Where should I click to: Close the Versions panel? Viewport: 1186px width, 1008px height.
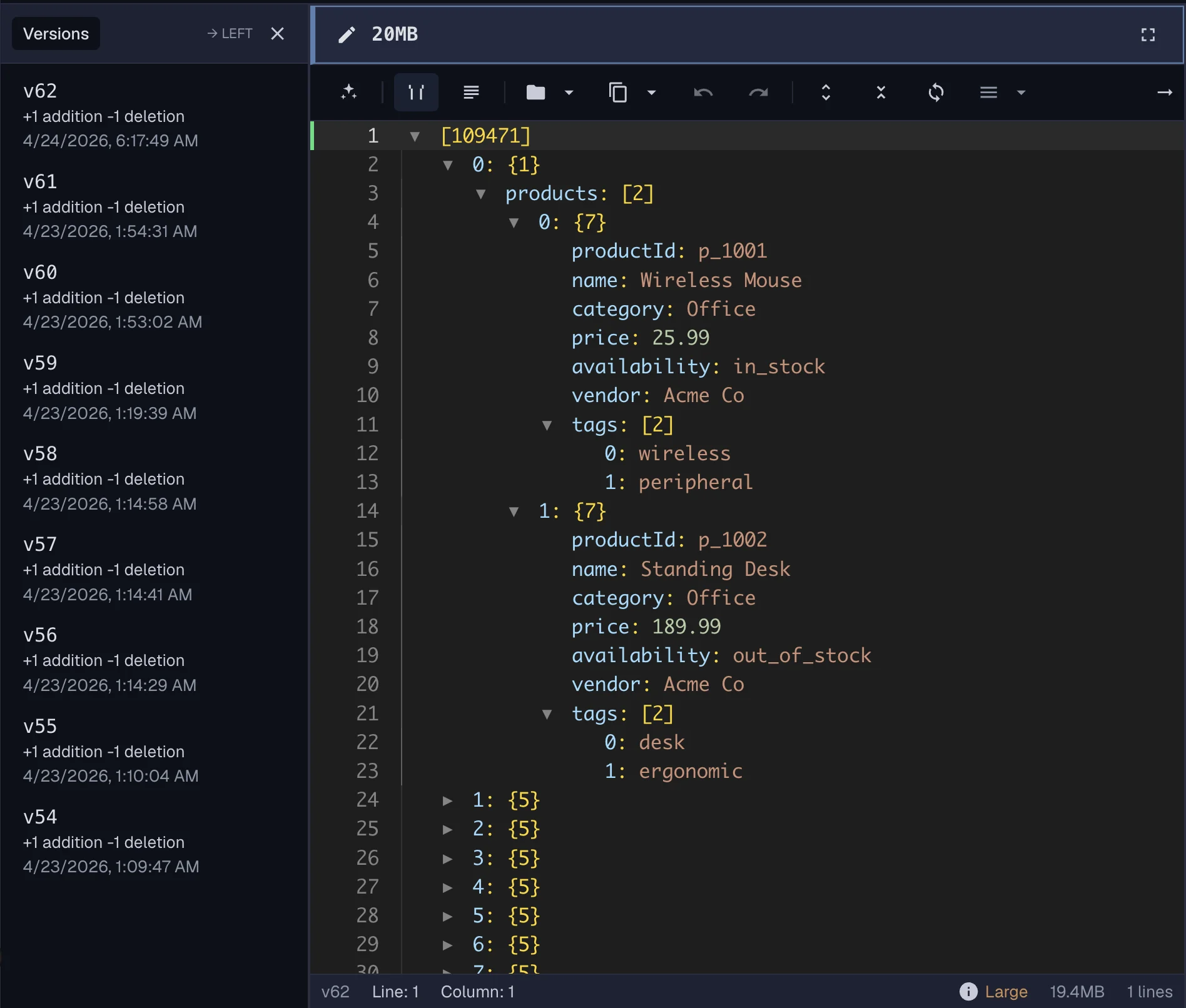[277, 34]
